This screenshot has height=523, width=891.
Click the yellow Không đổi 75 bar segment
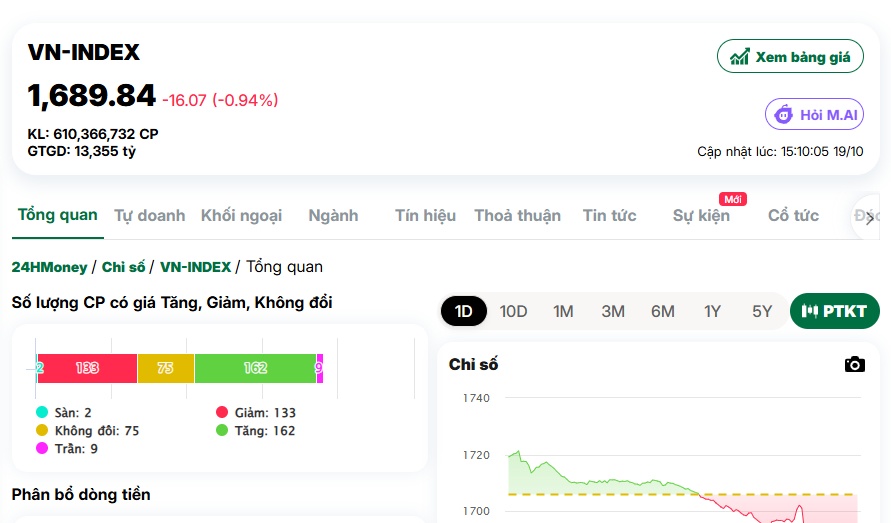(165, 368)
